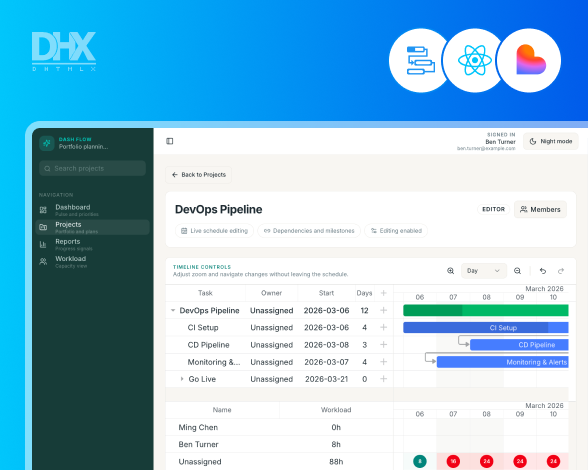Click the Workload people icon
The height and width of the screenshot is (470, 588).
coord(43,261)
